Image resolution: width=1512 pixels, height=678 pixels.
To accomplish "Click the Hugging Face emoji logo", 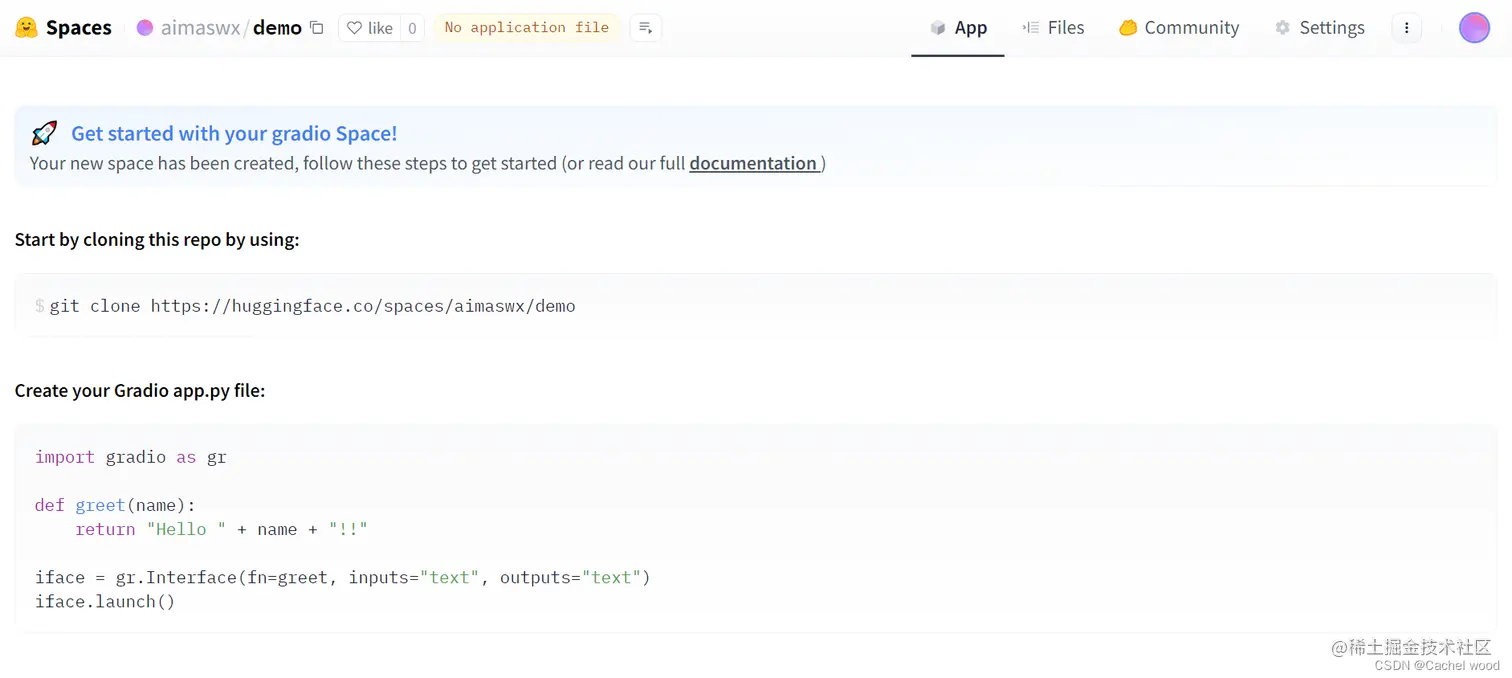I will tap(27, 27).
